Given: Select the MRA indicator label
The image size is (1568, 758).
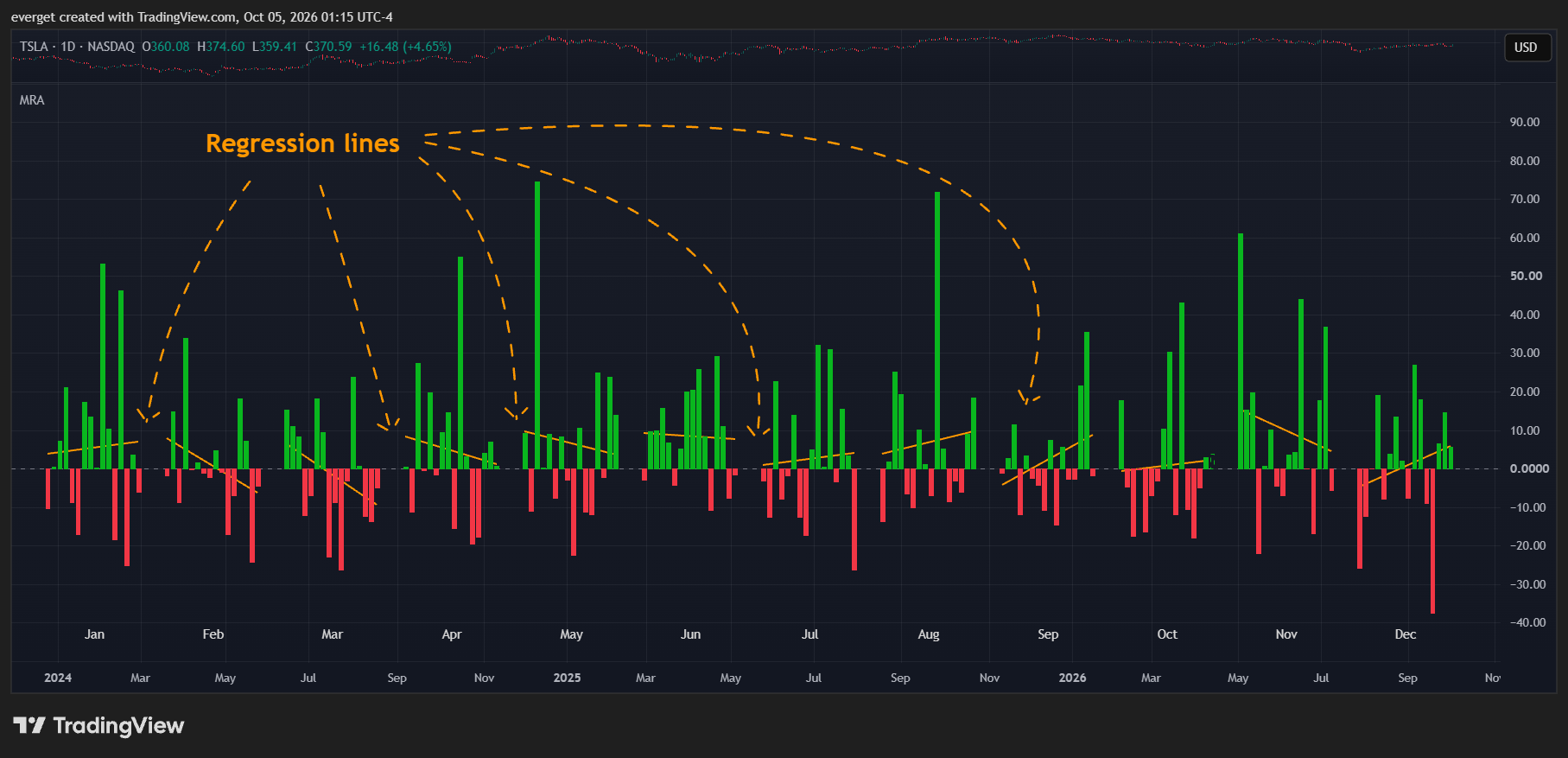Looking at the screenshot, I should (32, 100).
